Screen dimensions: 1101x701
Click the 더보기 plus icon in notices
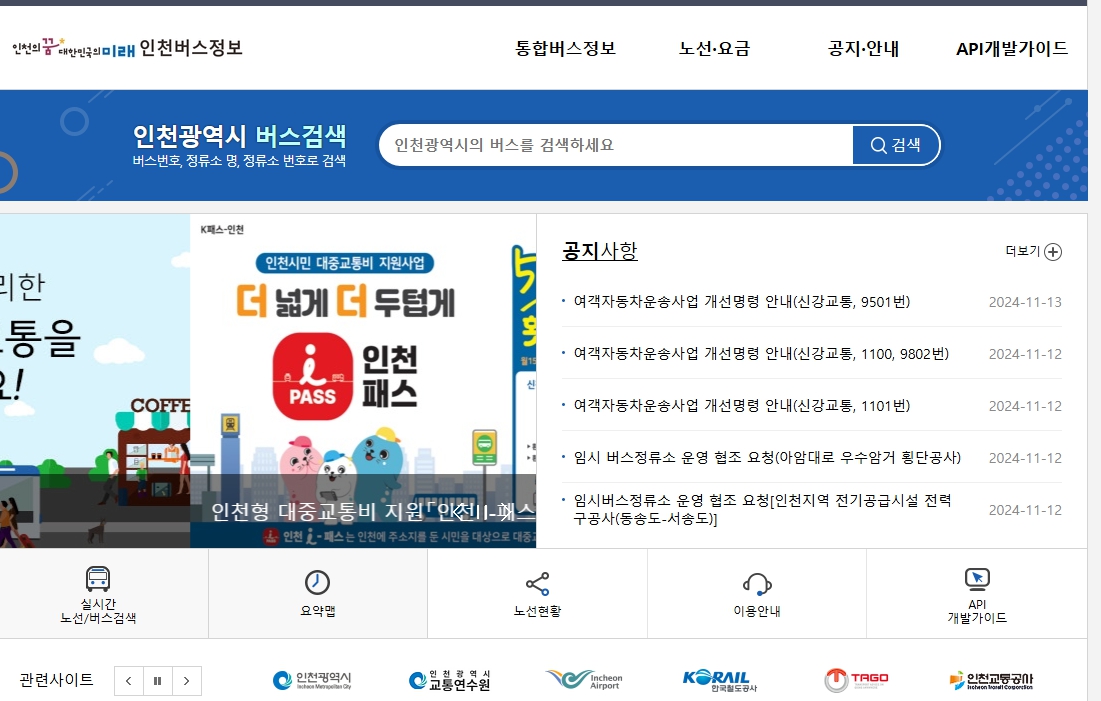pyautogui.click(x=1053, y=251)
